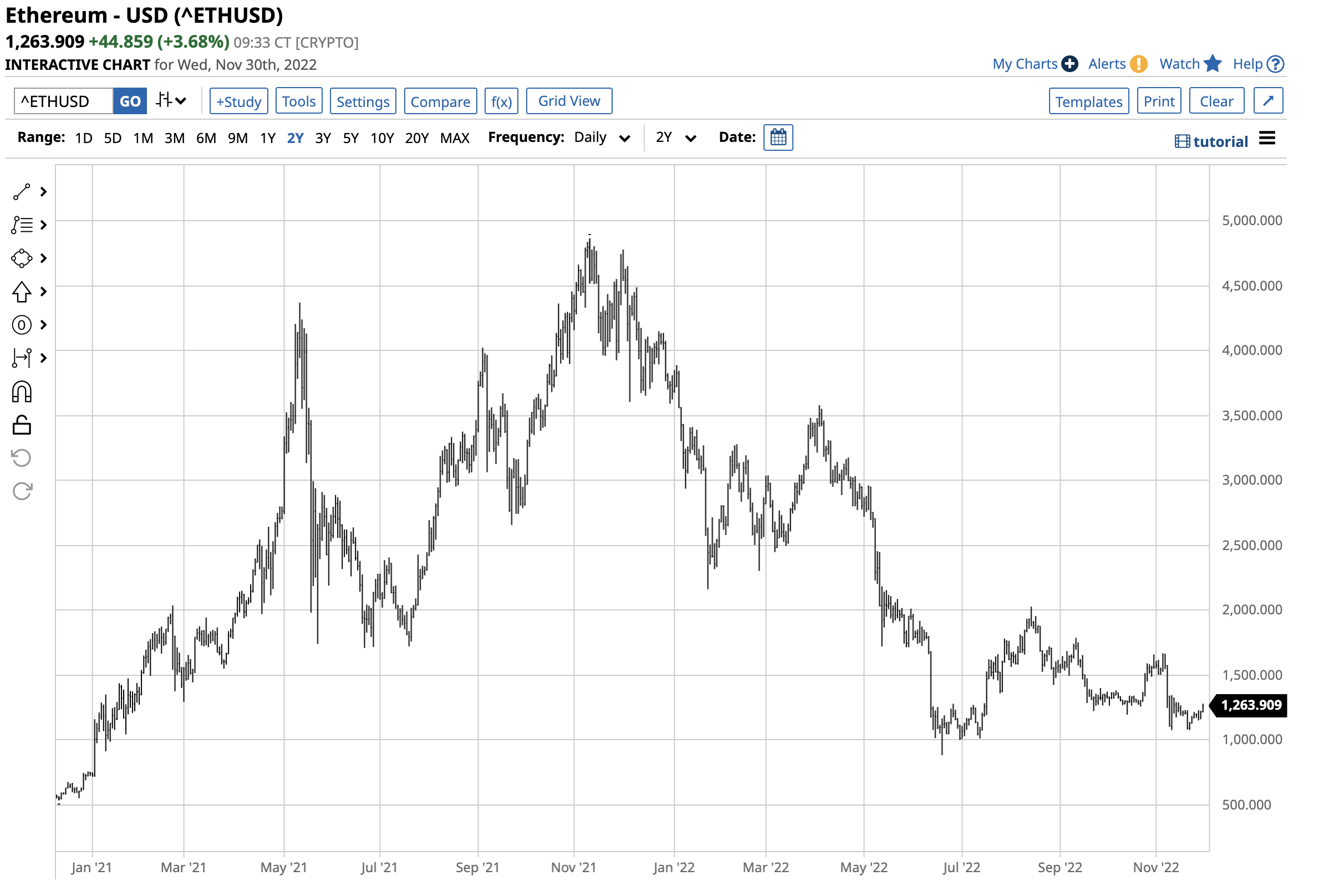
Task: Toggle the drawings lock icon
Action: [22, 425]
